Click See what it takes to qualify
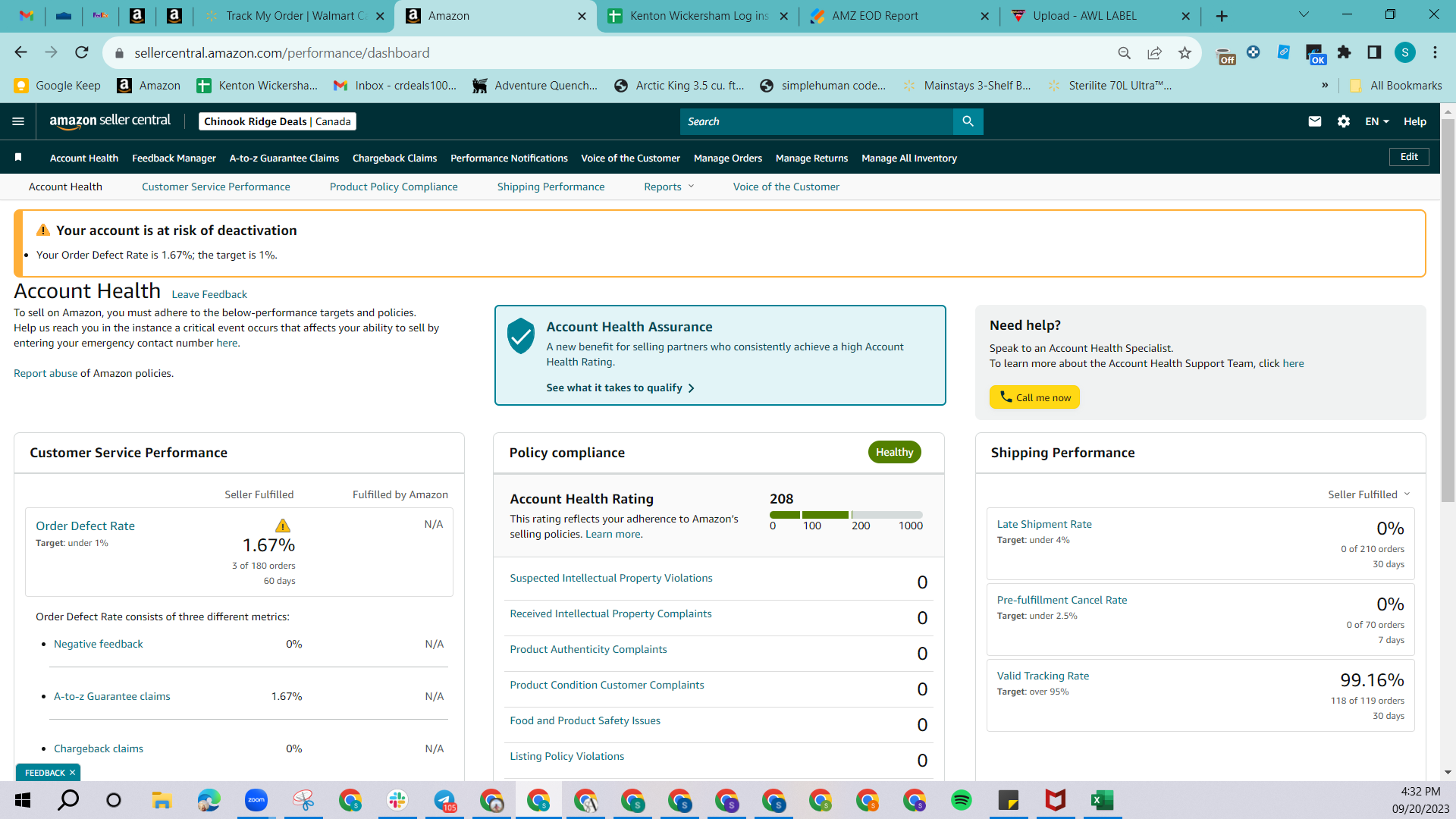 coord(620,388)
